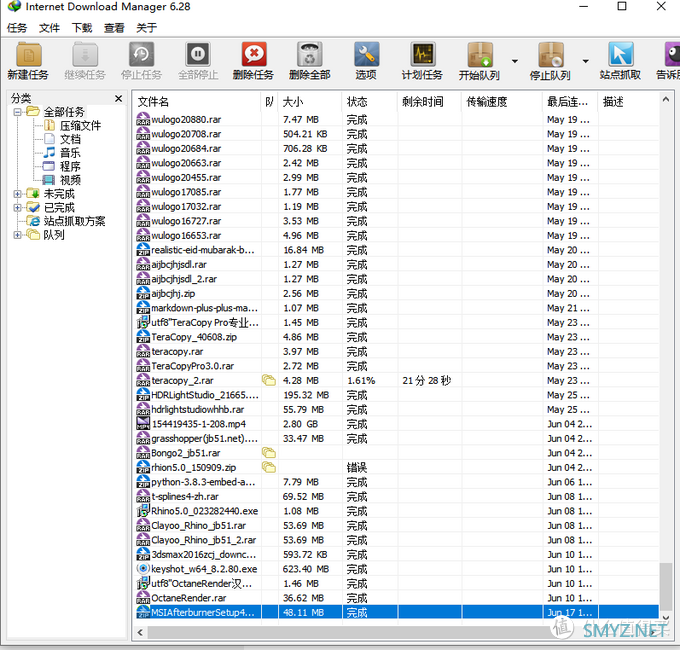The image size is (680, 650).
Task: Click the horizontal scrollbar left arrow
Action: click(140, 633)
